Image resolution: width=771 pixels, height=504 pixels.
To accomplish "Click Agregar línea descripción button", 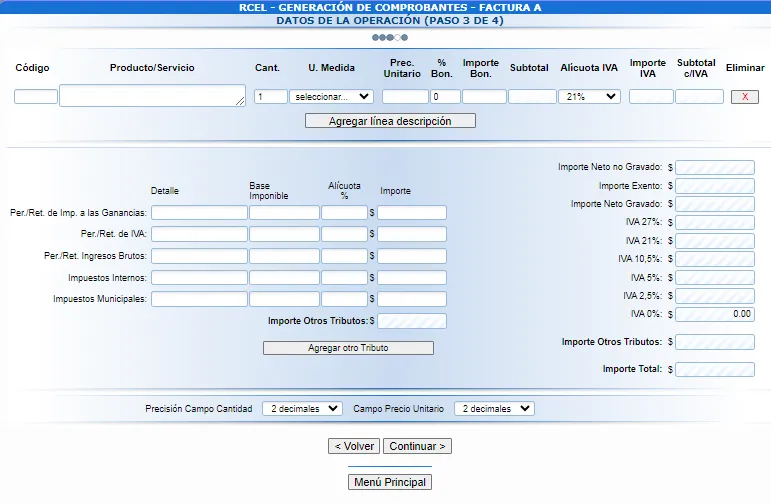I will 390,121.
